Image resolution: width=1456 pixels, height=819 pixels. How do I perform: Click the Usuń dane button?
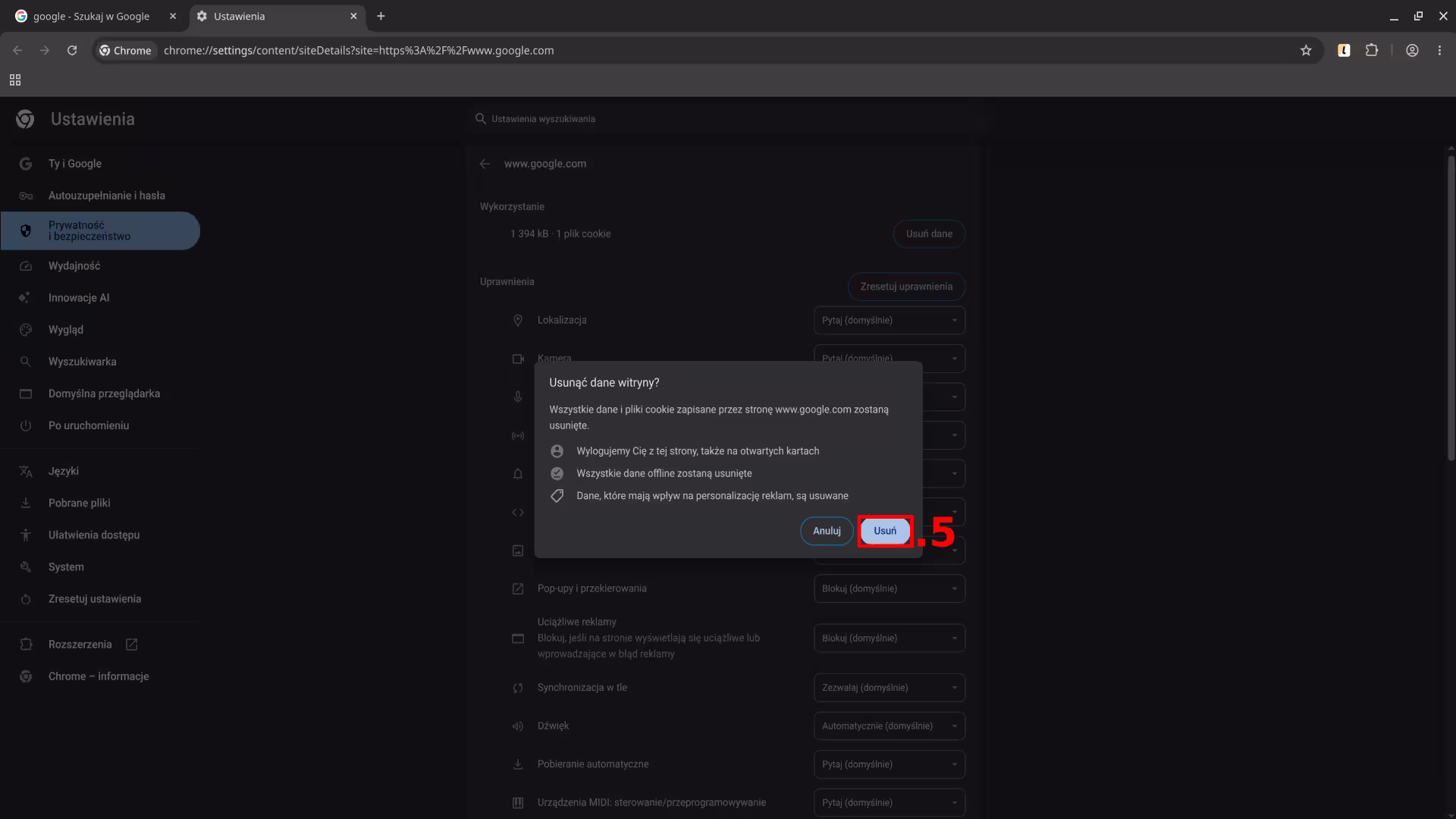pos(929,234)
